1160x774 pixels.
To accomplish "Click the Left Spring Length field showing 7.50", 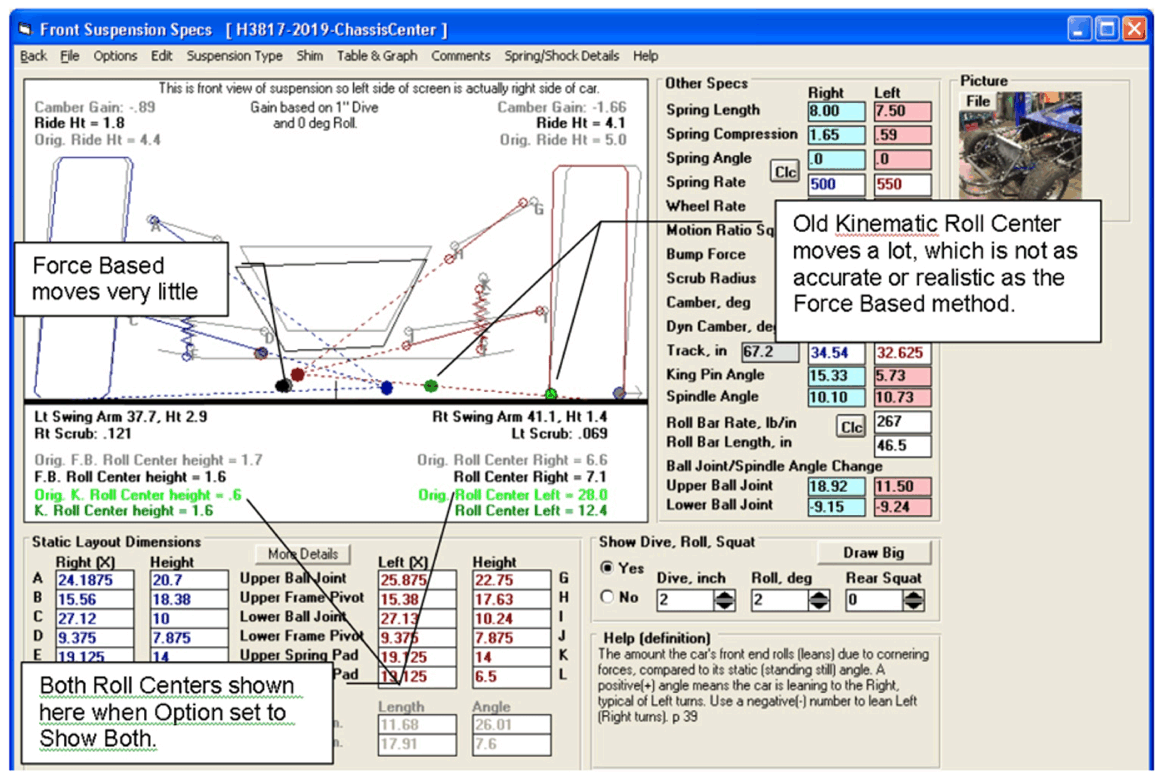I will tap(902, 112).
